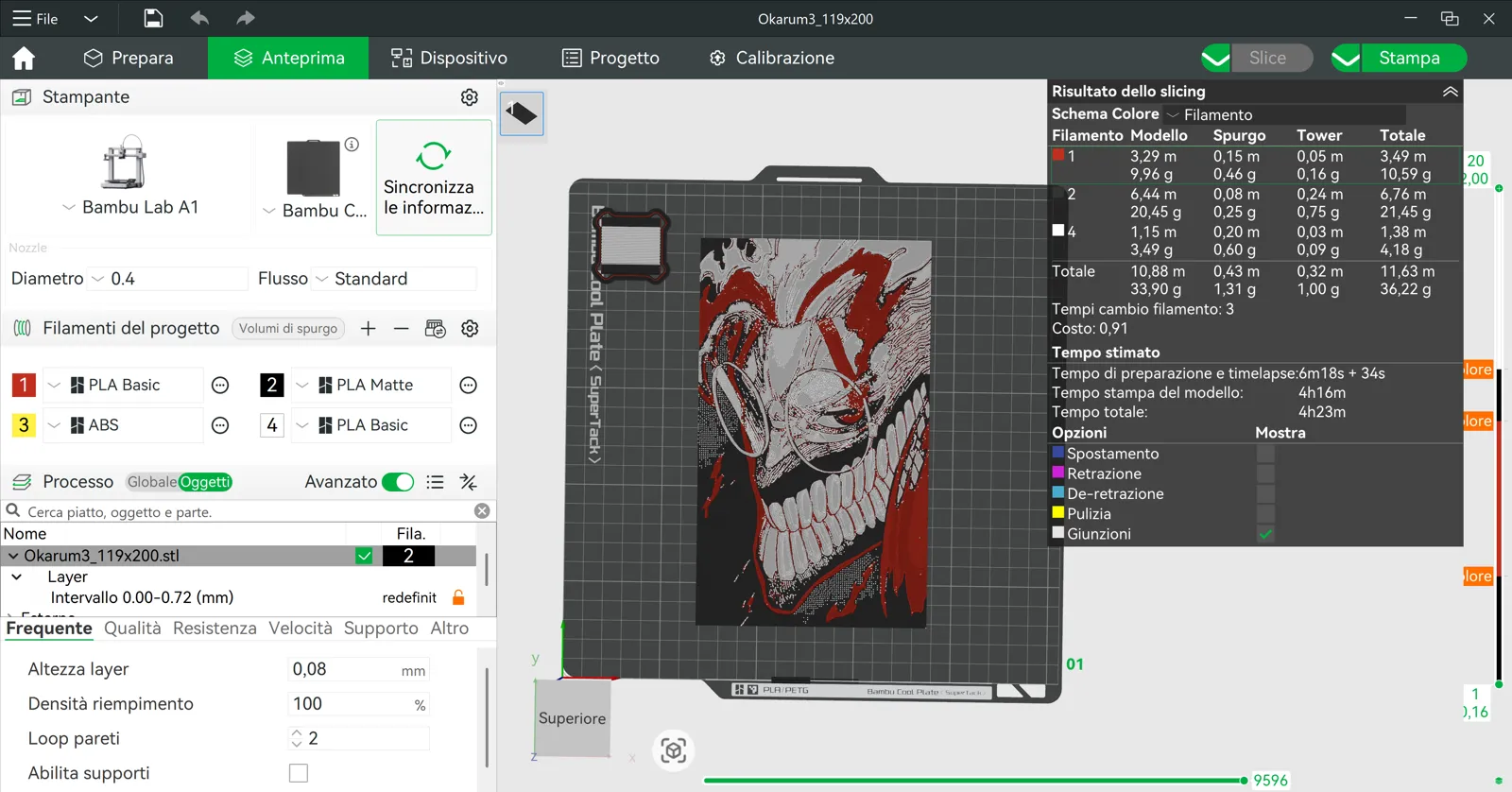Open Schema Colore Filamento dropdown
Screen dimensions: 1512x792
(x=1285, y=114)
